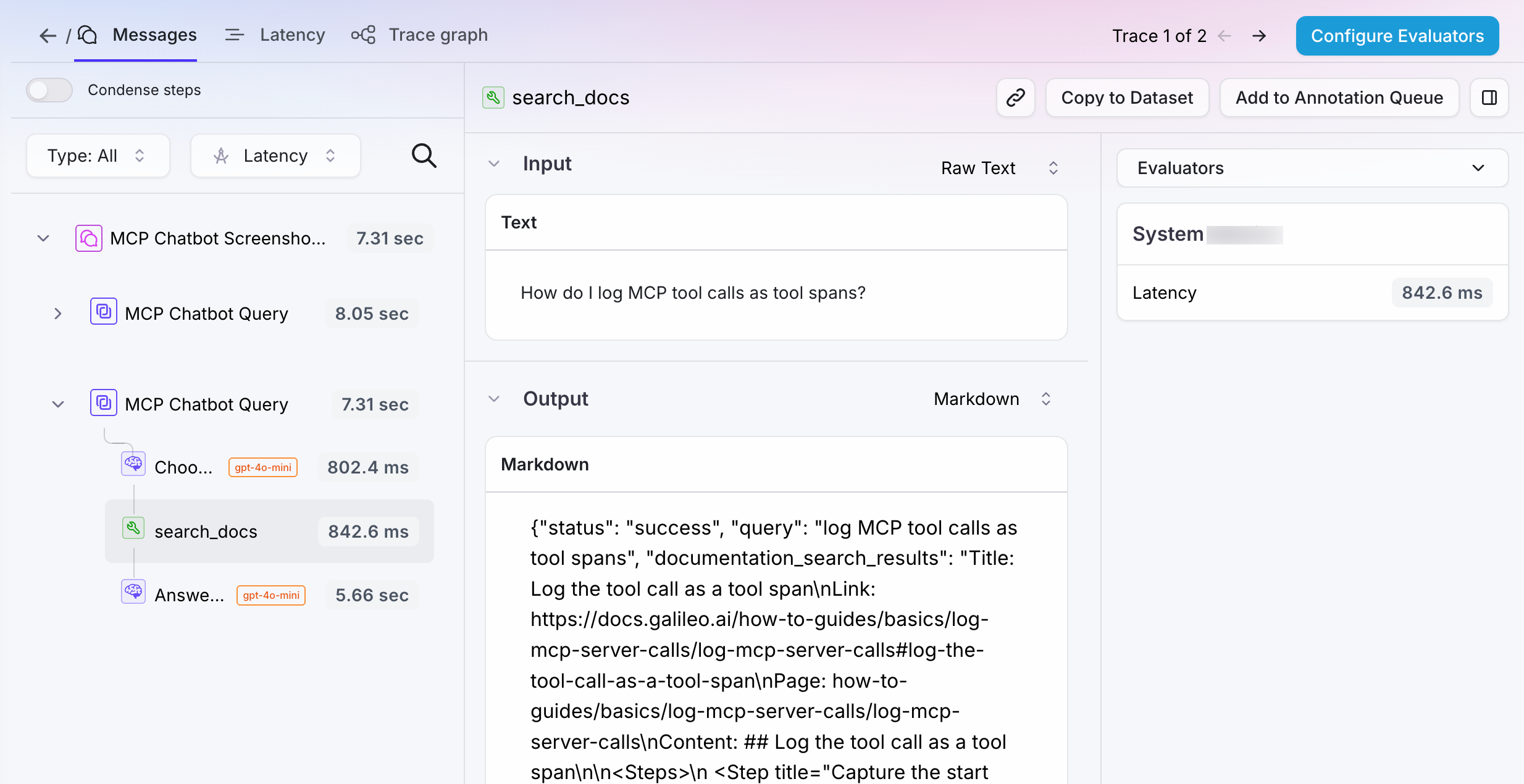Select the Choo... LLM span brain icon
The image size is (1524, 784).
point(133,464)
